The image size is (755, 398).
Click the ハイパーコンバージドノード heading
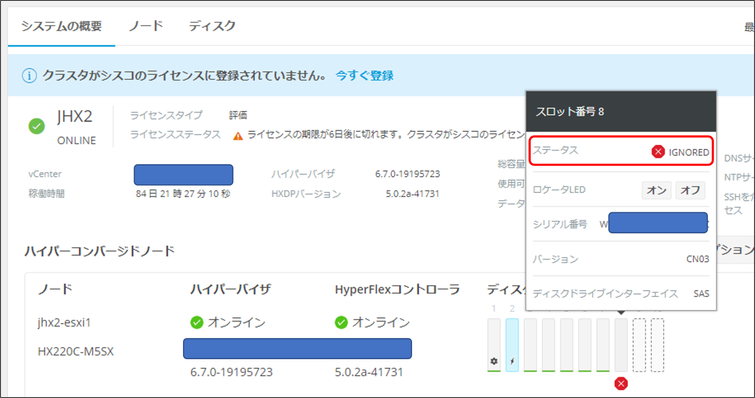point(100,251)
